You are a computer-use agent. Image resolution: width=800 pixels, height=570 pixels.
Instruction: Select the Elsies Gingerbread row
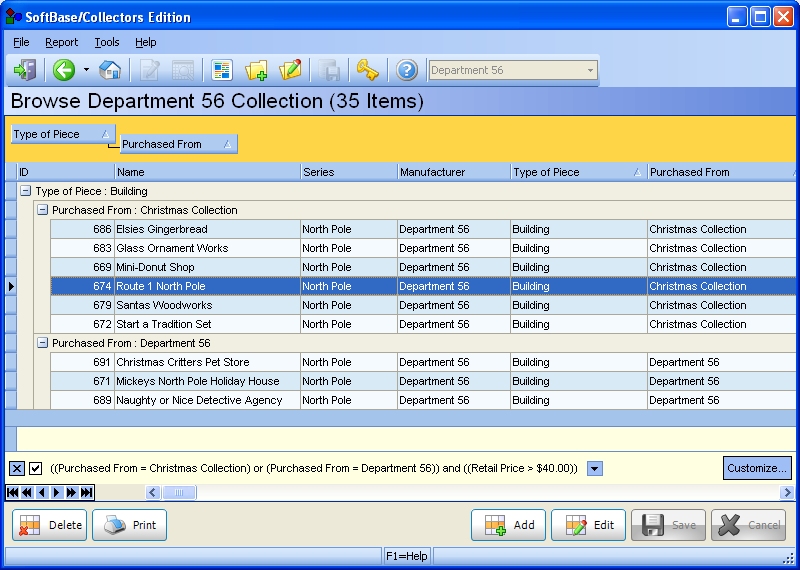pyautogui.click(x=423, y=230)
